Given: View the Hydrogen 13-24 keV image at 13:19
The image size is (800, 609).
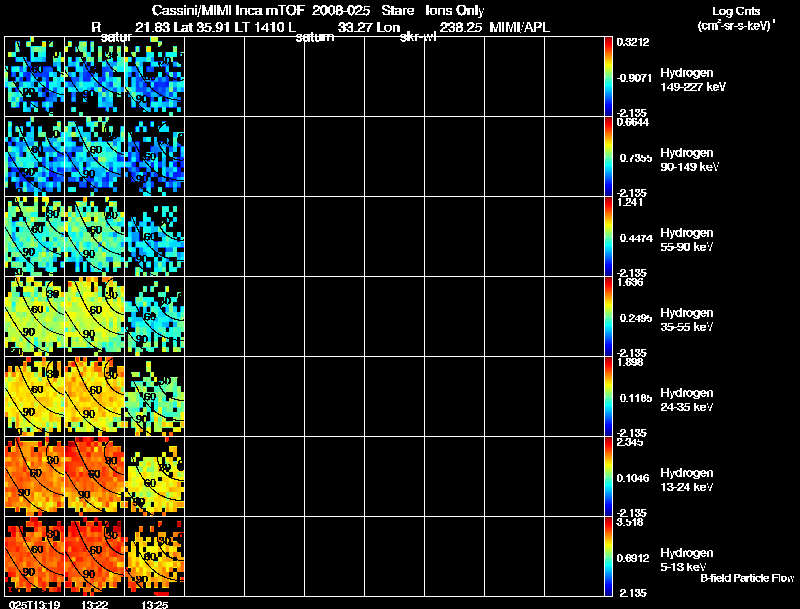Looking at the screenshot, I should pyautogui.click(x=35, y=477).
